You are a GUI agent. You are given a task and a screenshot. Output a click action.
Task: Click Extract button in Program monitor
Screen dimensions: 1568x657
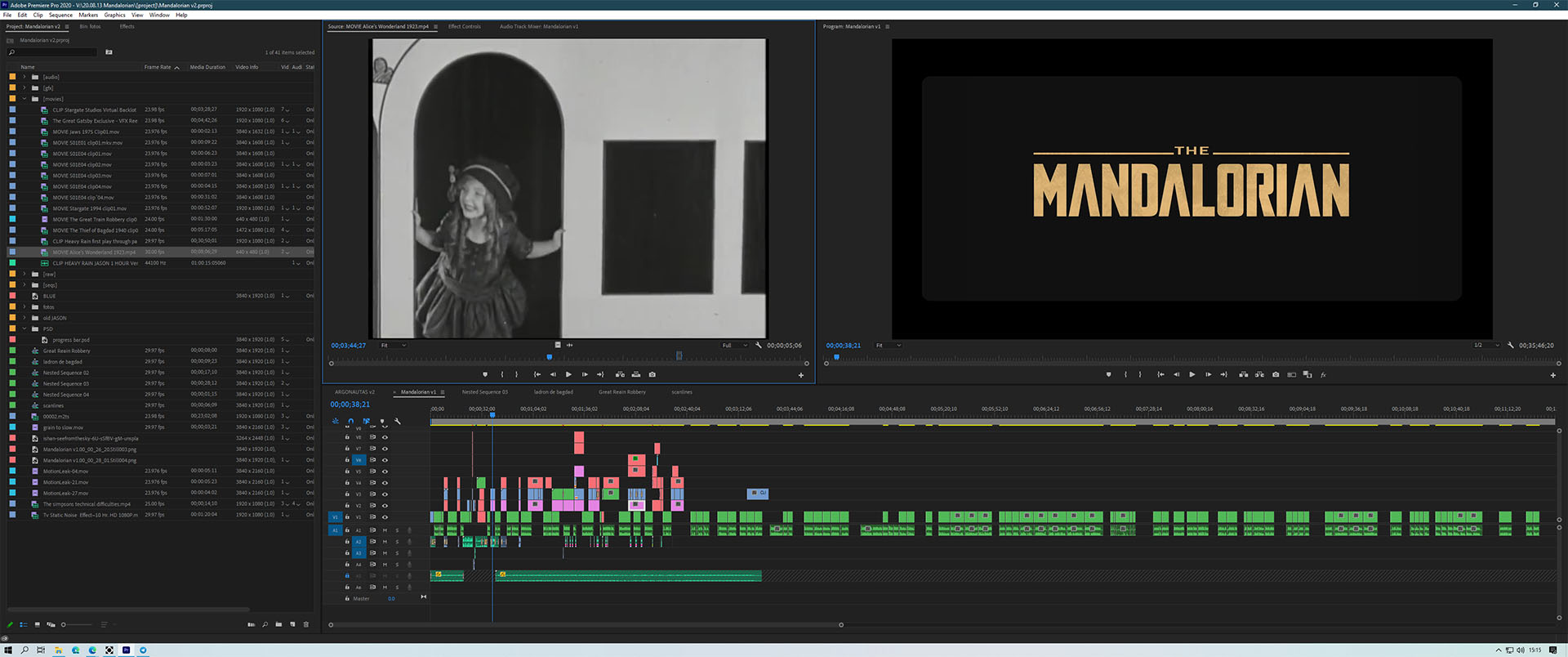tap(1259, 374)
